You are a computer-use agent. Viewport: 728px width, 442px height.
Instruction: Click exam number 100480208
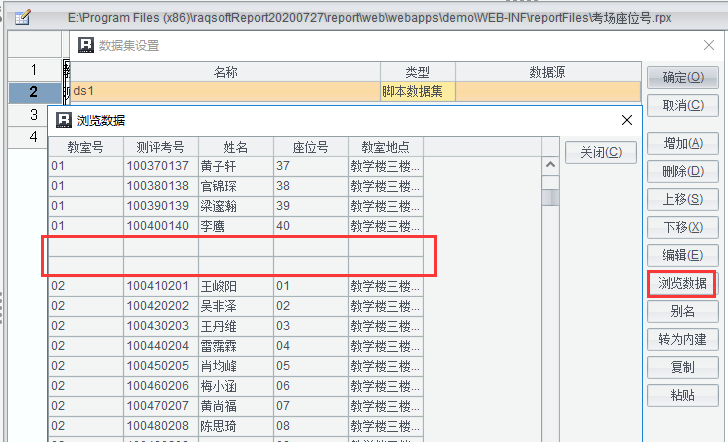(x=161, y=426)
